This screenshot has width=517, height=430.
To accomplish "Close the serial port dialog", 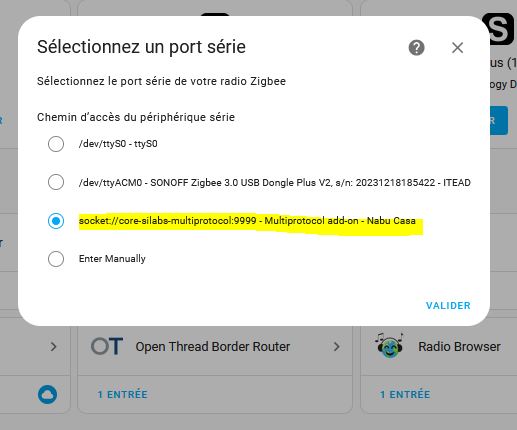I will click(x=457, y=48).
